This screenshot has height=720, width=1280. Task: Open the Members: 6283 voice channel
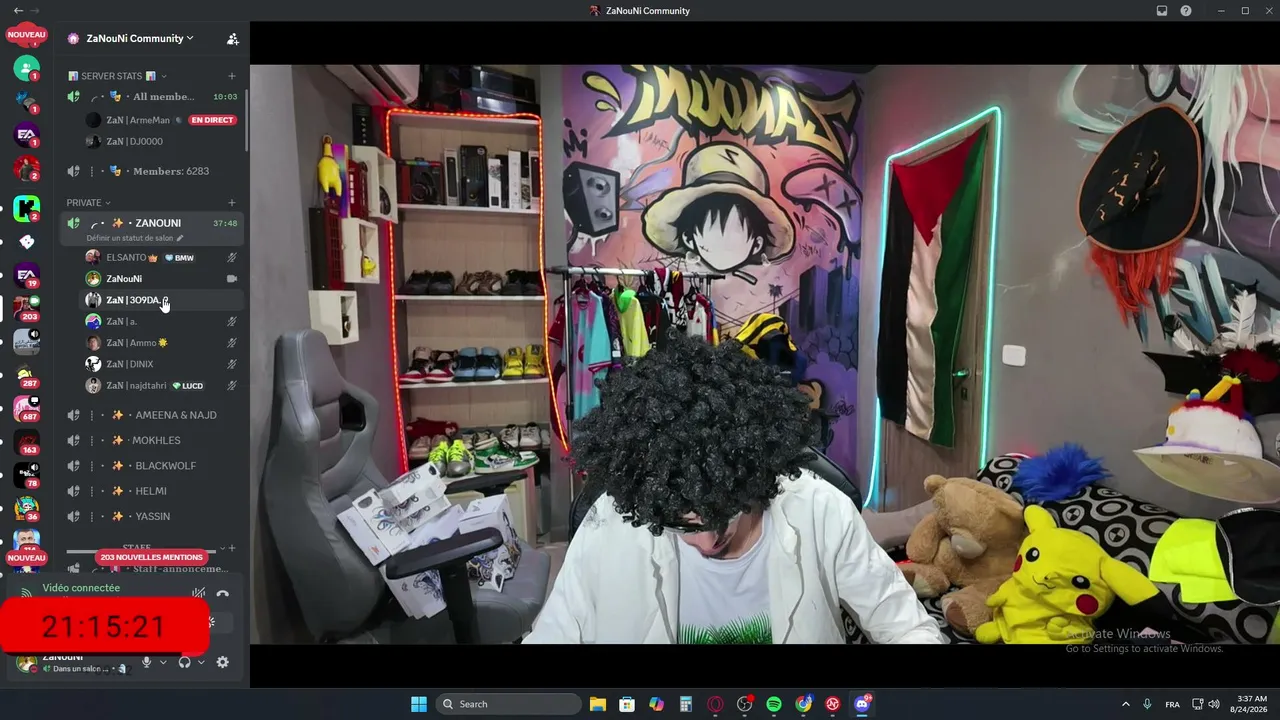point(154,171)
